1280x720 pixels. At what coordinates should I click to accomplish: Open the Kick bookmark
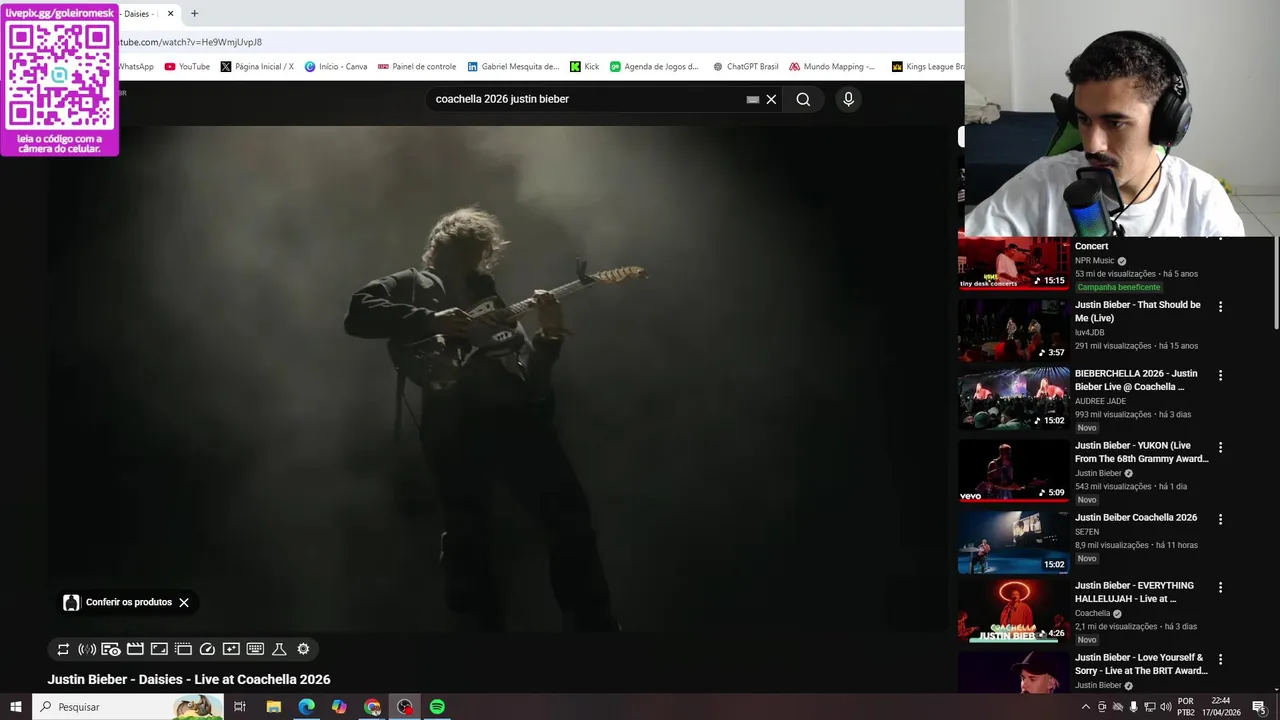click(585, 67)
